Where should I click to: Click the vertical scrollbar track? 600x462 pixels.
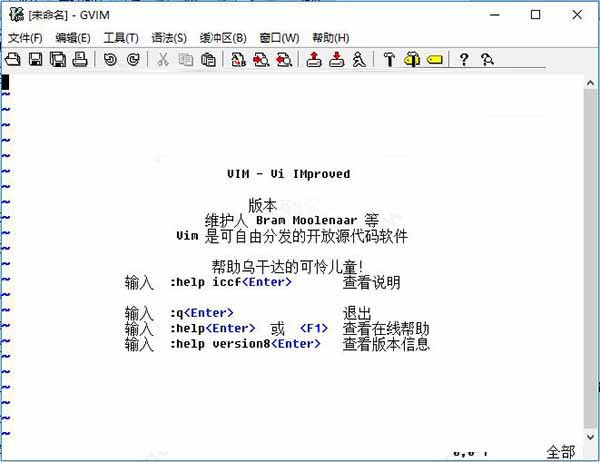click(x=590, y=259)
